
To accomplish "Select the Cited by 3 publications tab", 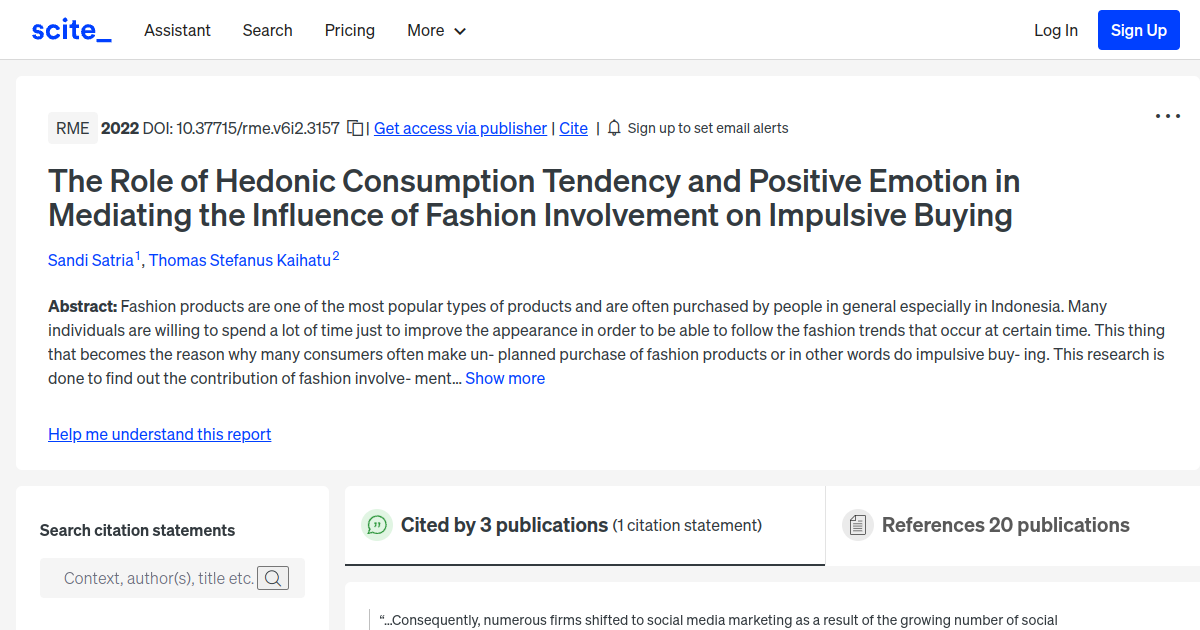I will (x=504, y=524).
